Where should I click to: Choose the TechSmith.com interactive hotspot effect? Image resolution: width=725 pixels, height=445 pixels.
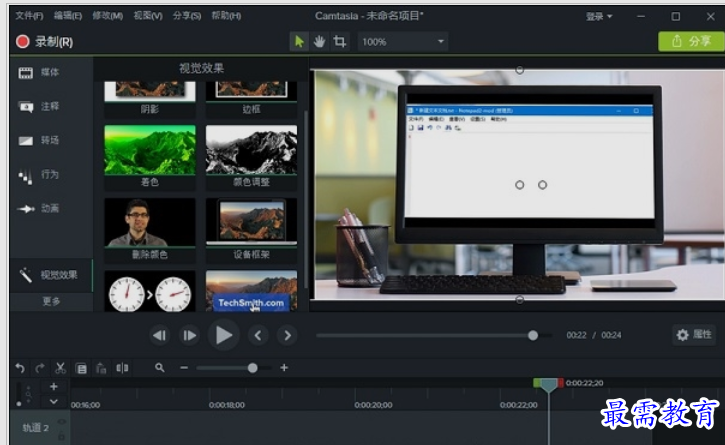252,291
